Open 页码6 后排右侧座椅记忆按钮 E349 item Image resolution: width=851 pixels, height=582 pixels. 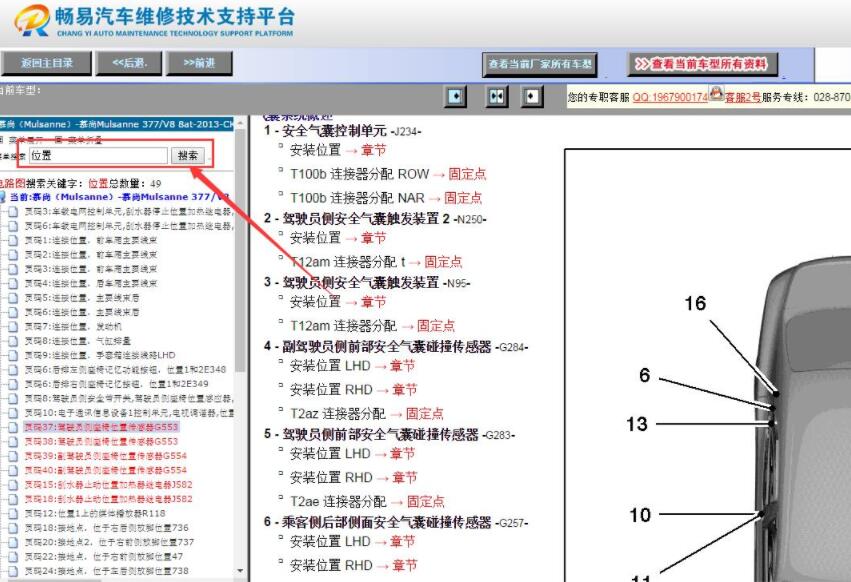[x=117, y=384]
